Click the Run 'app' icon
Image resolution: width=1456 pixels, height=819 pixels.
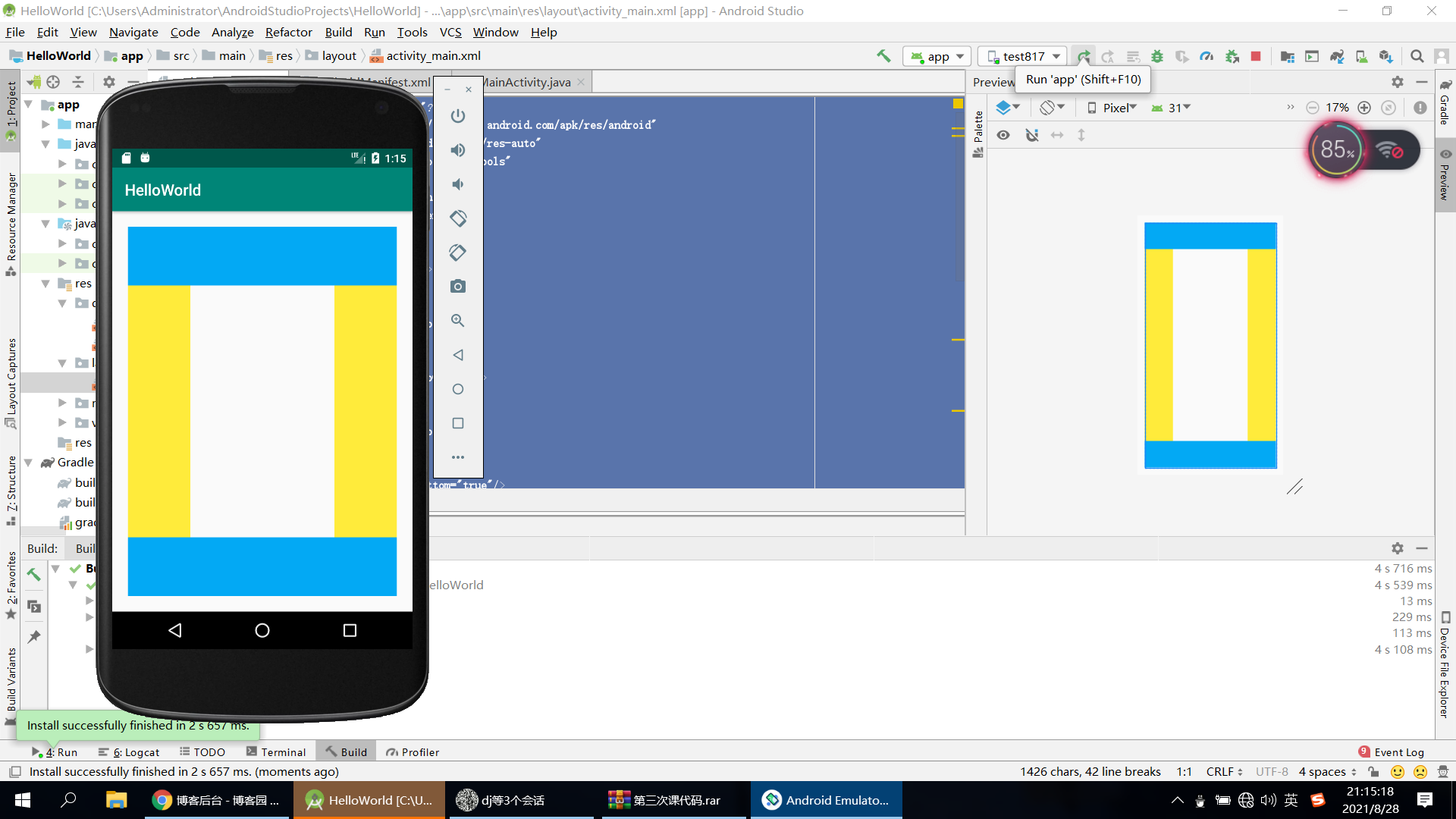click(1084, 56)
